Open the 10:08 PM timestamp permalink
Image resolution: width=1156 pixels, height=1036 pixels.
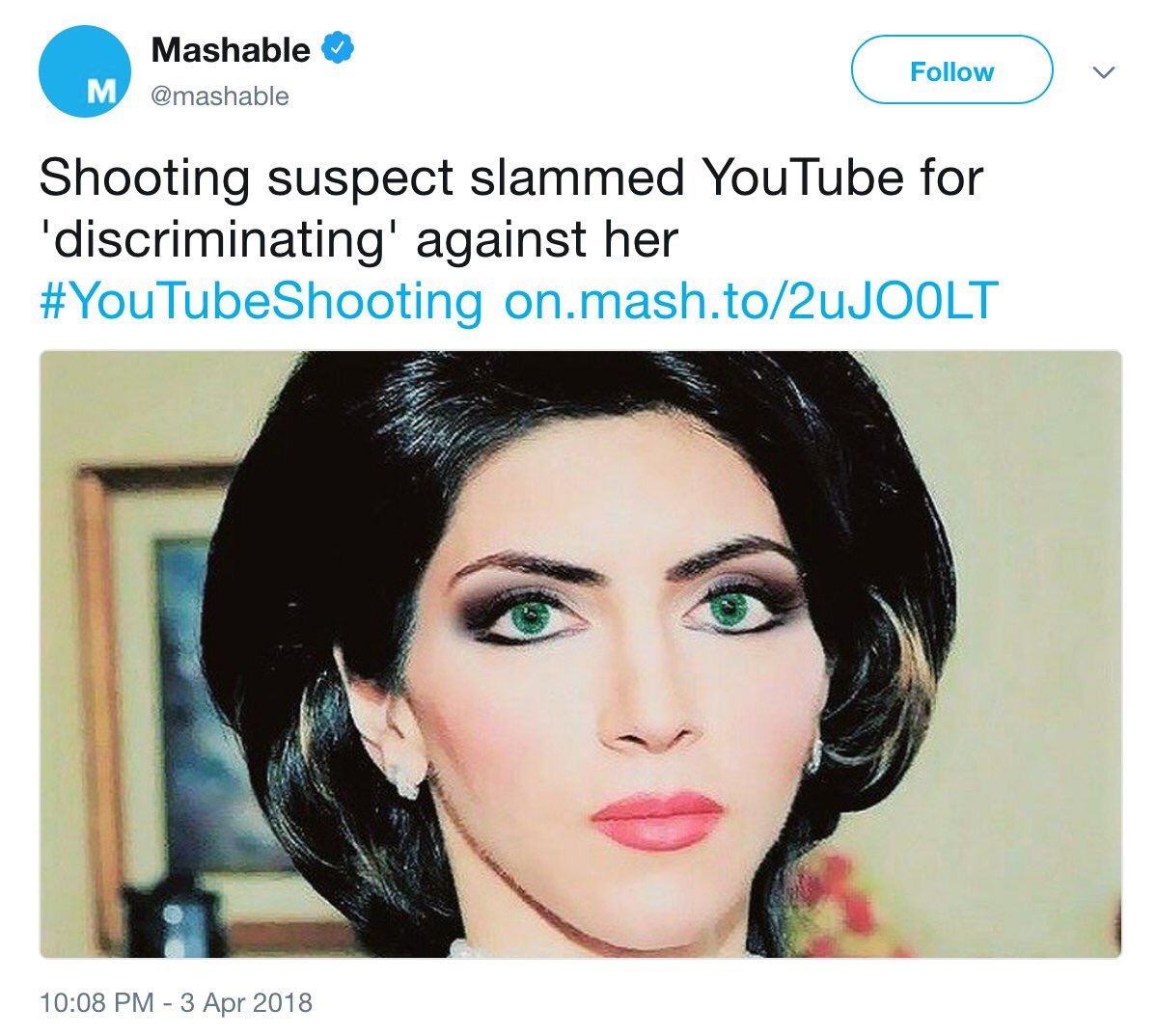coord(176,1003)
